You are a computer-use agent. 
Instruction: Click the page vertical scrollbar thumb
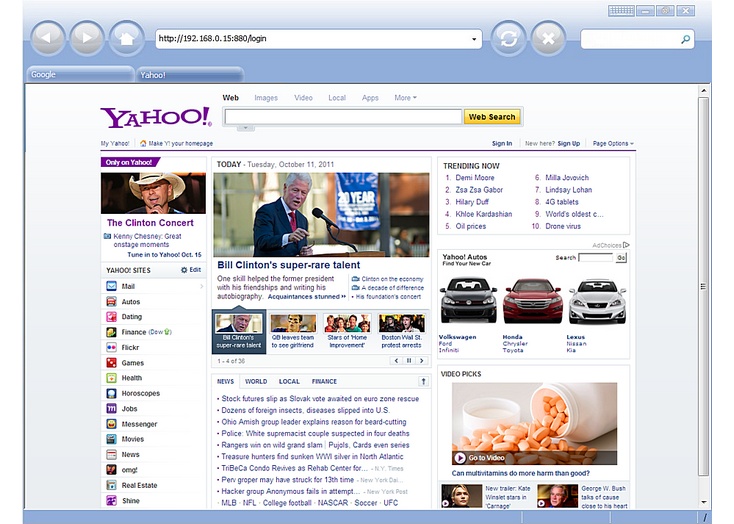coord(704,286)
